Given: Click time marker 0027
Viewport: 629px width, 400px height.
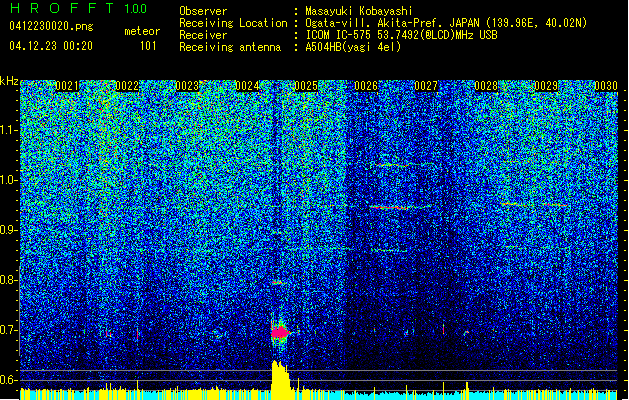Looking at the screenshot, I should (x=426, y=86).
